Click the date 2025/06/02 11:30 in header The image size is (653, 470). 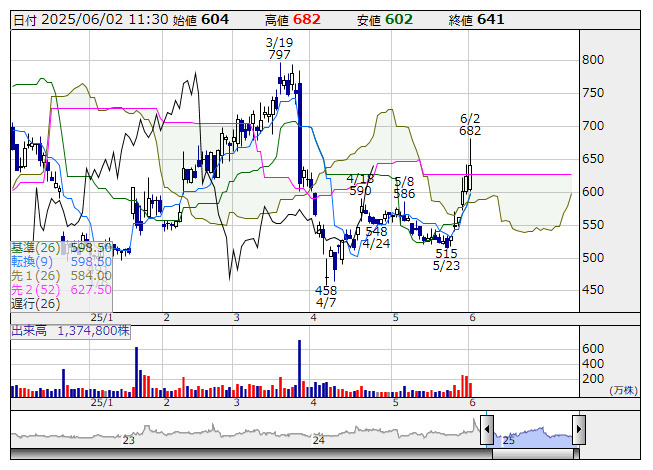click(105, 20)
